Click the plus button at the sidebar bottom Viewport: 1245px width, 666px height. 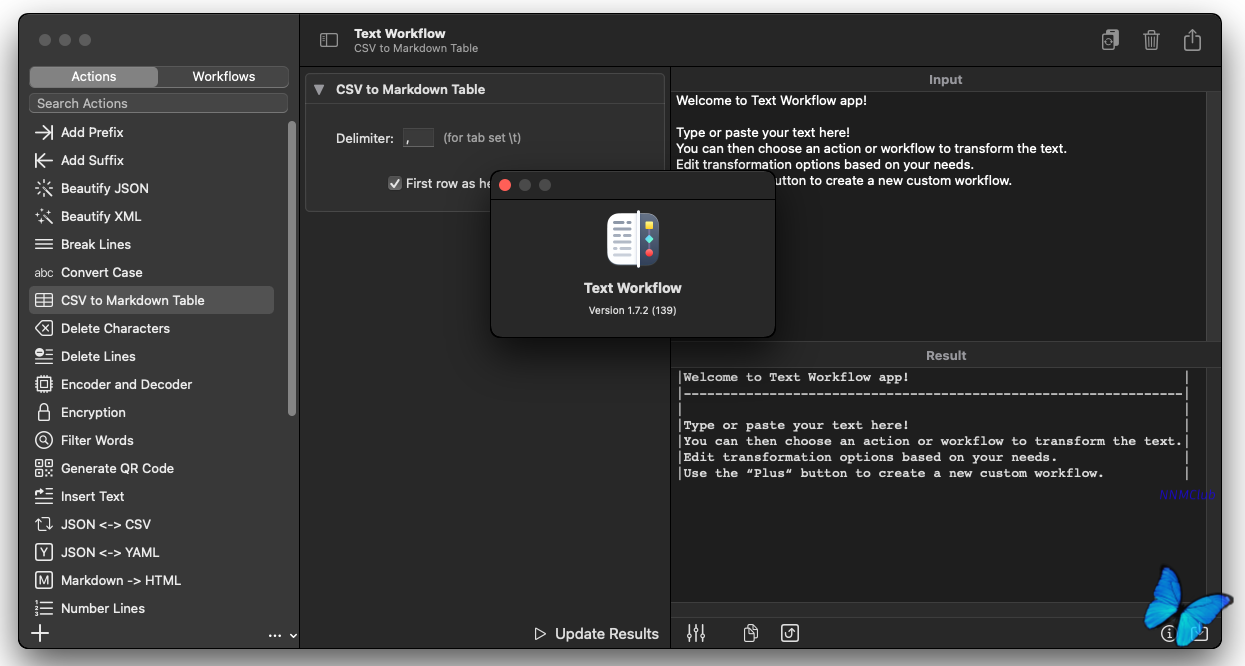click(x=40, y=633)
